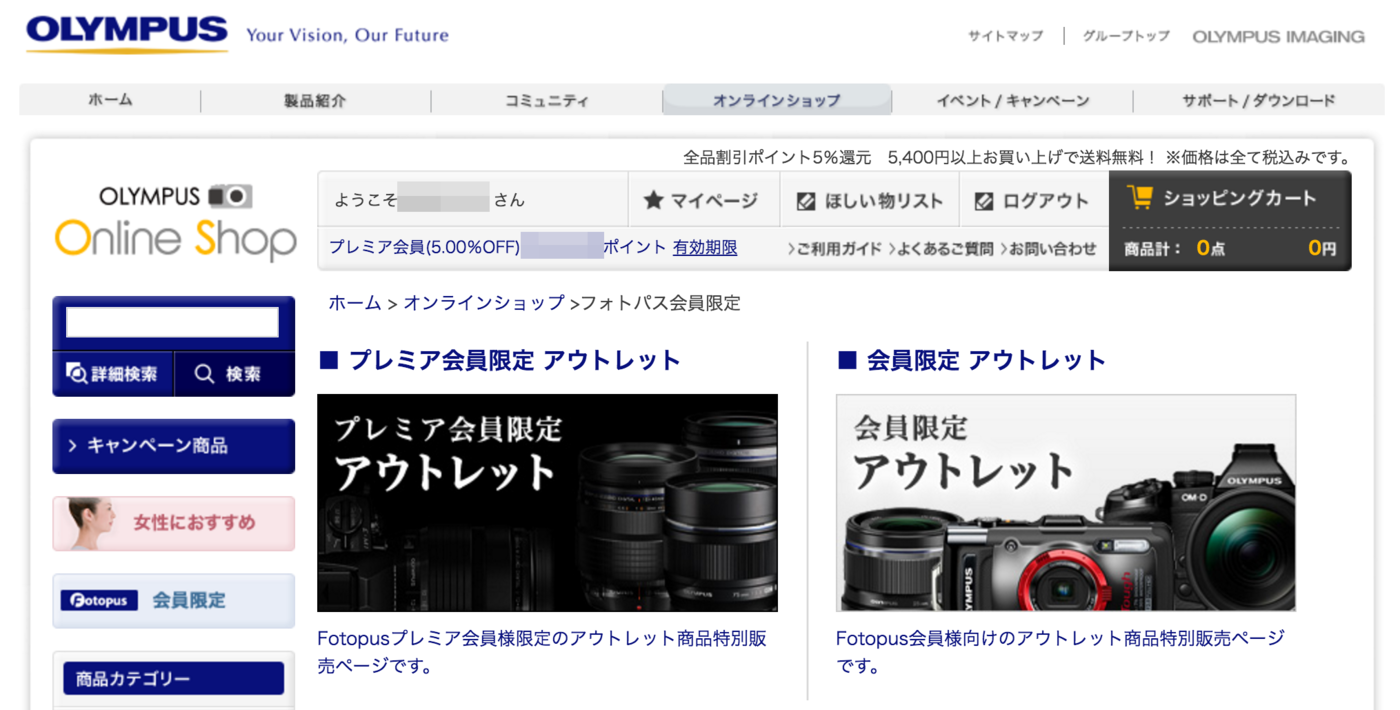Open the グループトップ link
Image resolution: width=1400 pixels, height=710 pixels.
tap(1125, 36)
